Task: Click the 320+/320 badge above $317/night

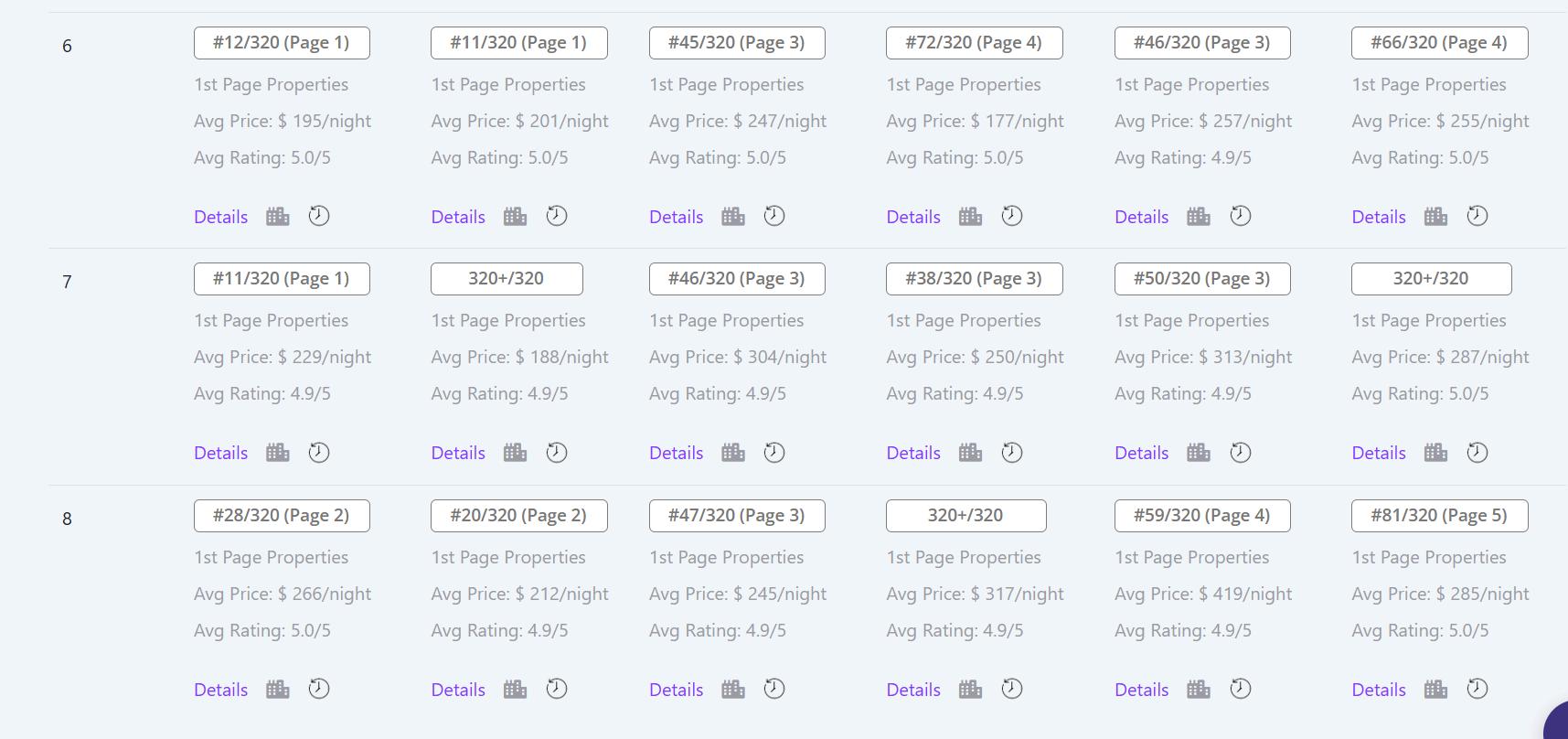Action: click(x=966, y=516)
